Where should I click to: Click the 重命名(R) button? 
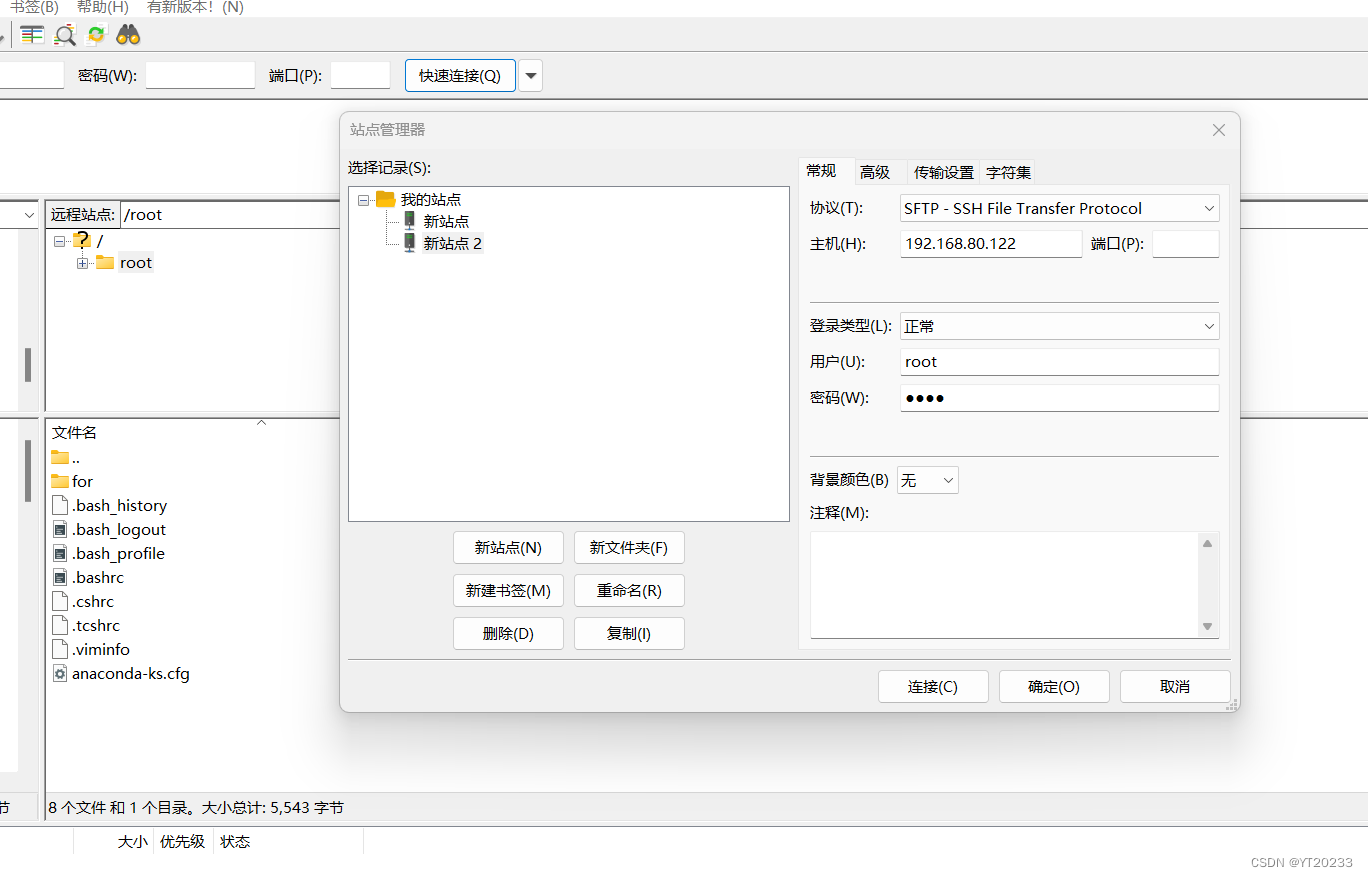(629, 591)
